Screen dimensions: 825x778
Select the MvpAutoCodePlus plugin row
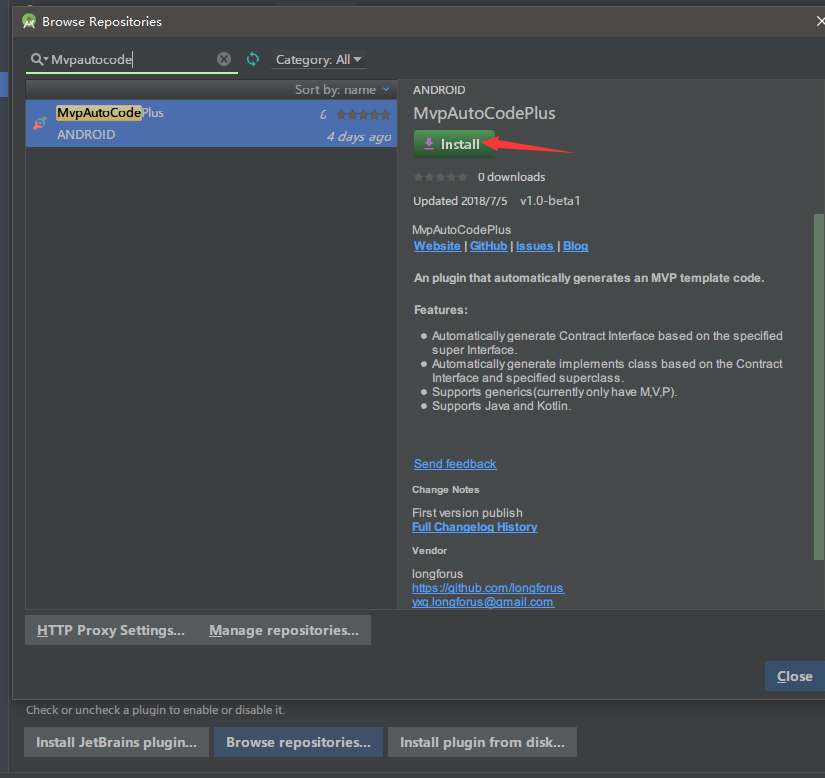click(x=211, y=124)
